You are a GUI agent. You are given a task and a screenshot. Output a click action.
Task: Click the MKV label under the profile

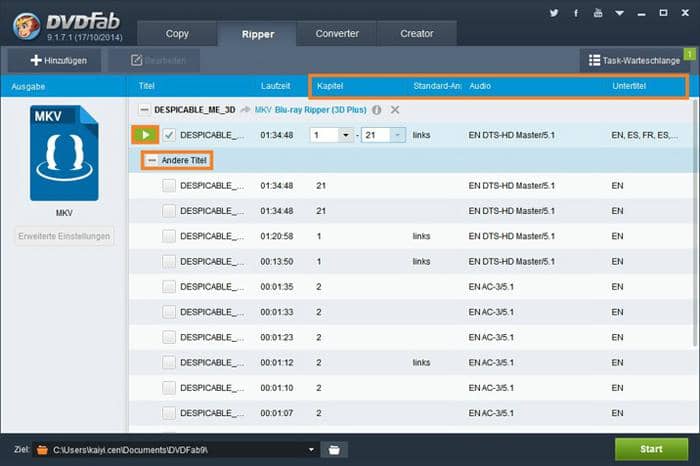coord(64,213)
